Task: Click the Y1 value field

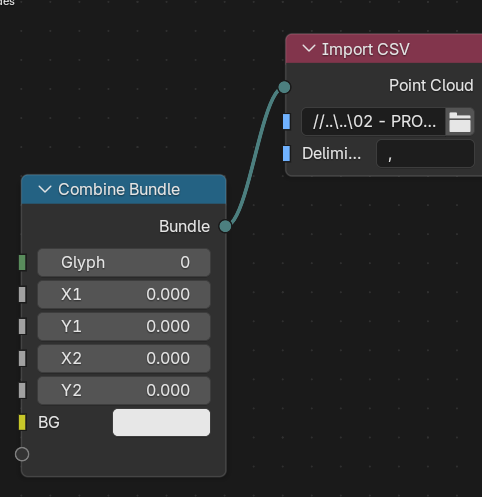Action: click(x=124, y=326)
